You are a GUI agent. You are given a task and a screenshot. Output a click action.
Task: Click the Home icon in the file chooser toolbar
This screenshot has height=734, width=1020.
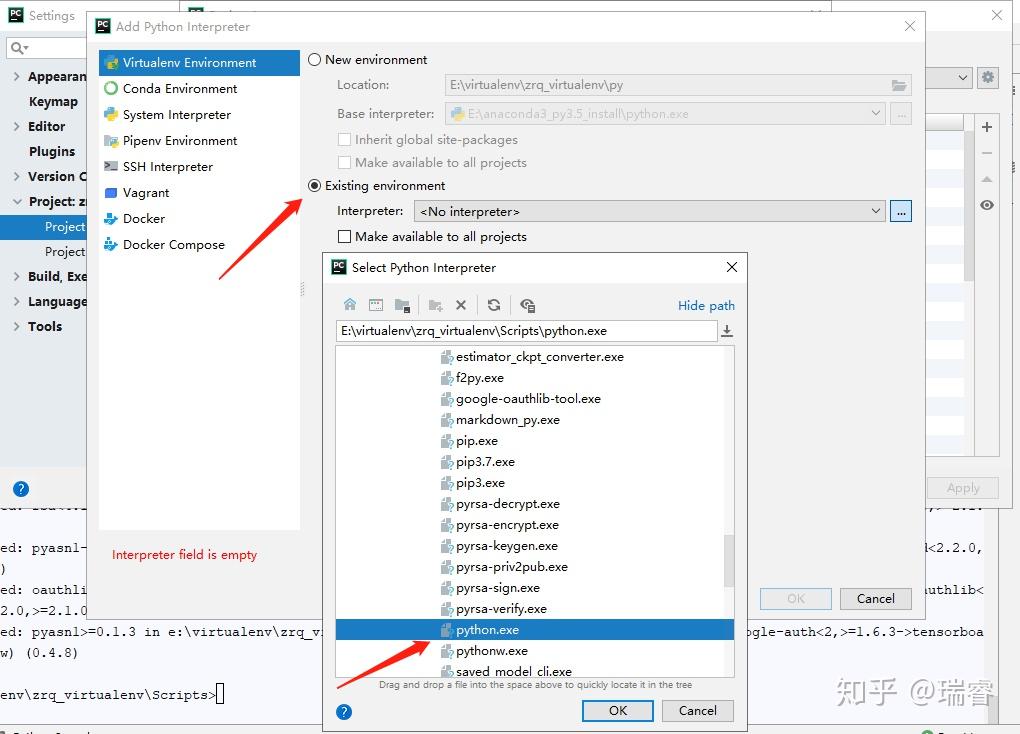[x=351, y=305]
